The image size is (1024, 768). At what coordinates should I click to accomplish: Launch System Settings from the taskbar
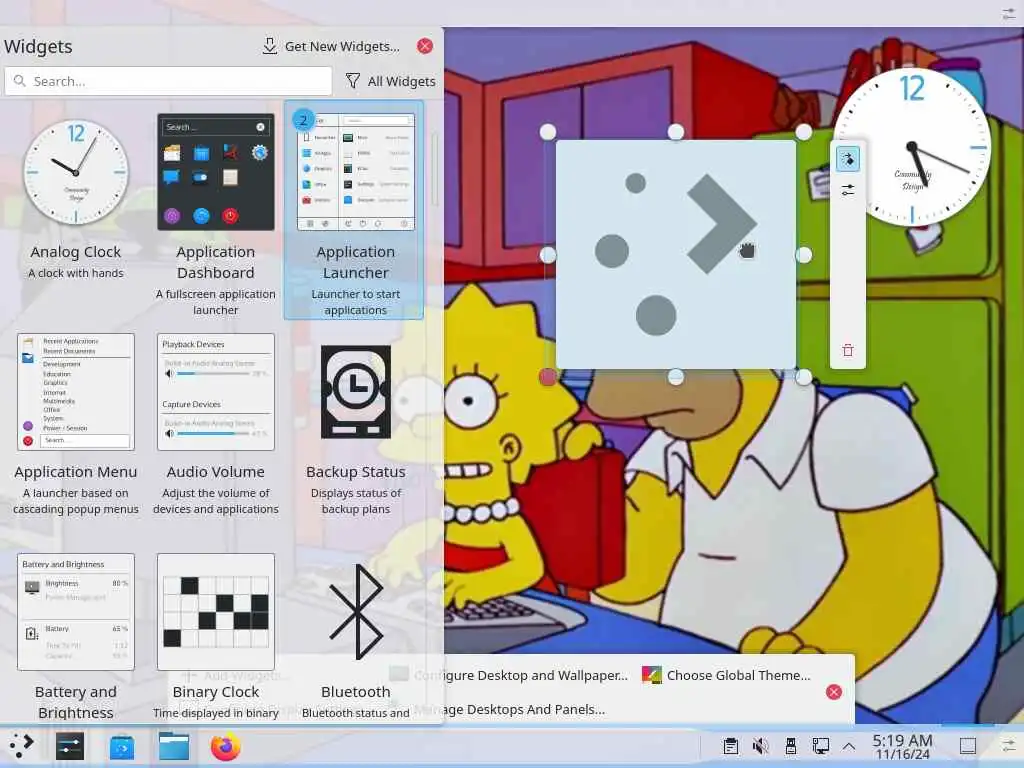click(x=70, y=746)
